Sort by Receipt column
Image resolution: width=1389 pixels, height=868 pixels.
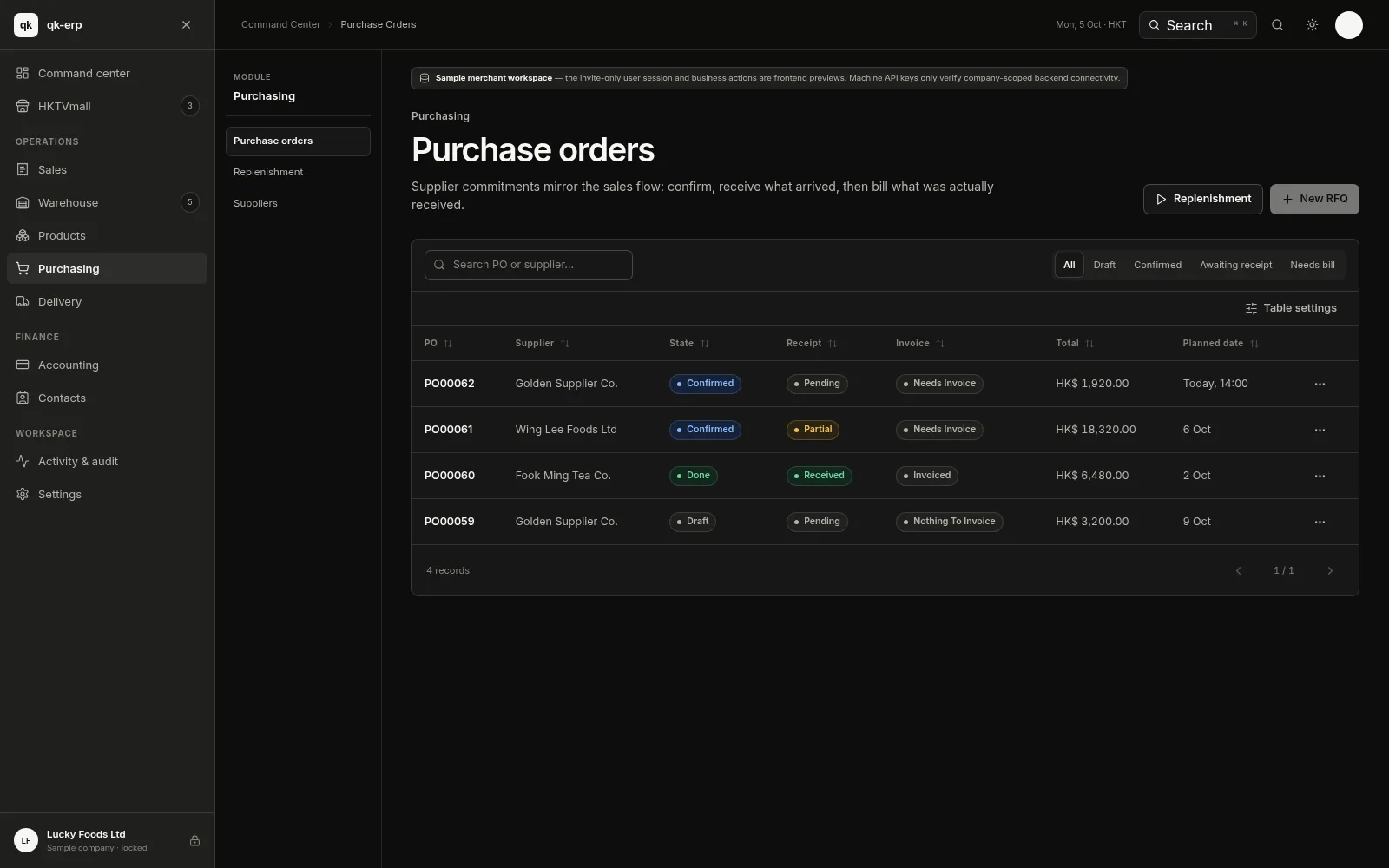(x=812, y=344)
